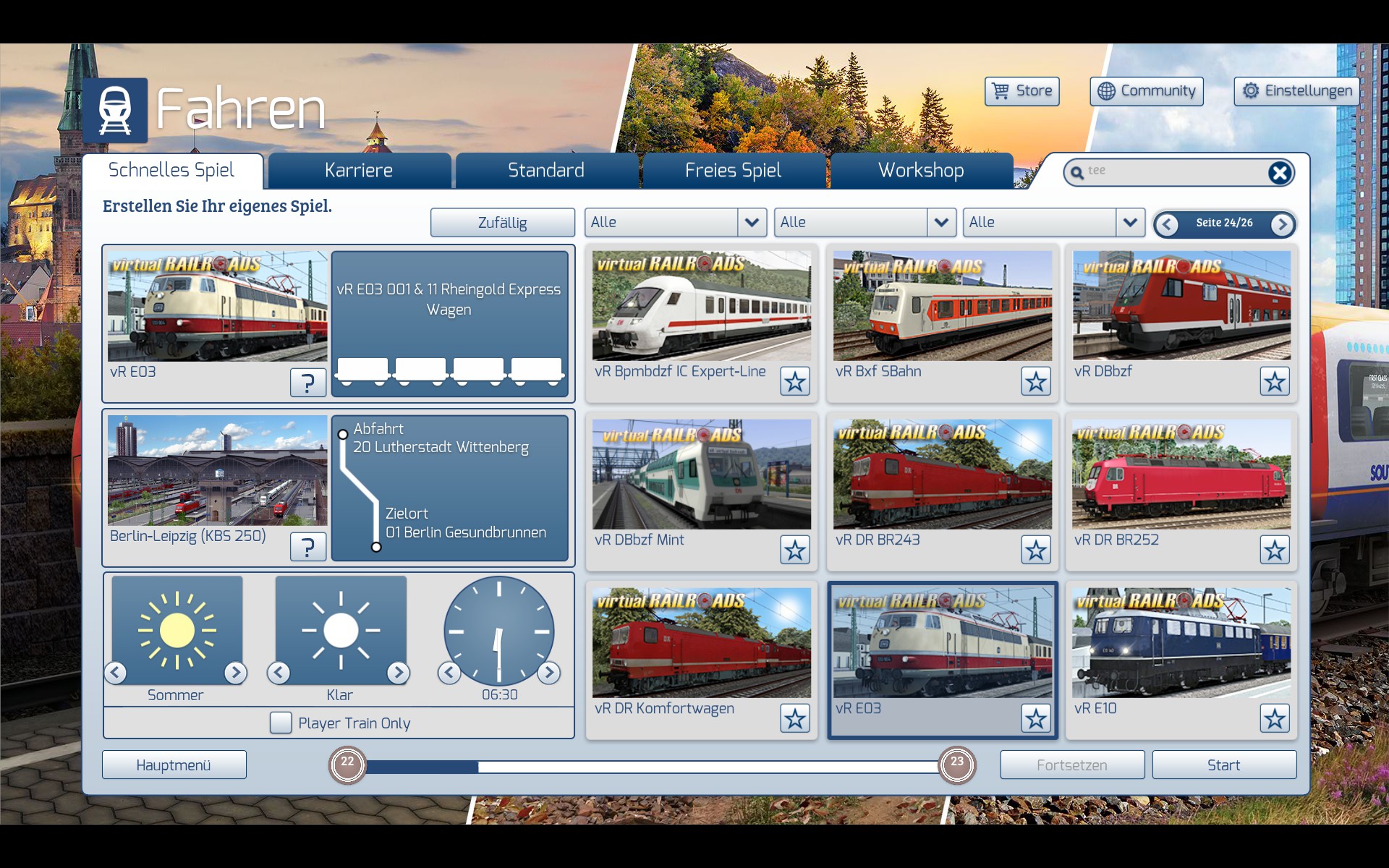
Task: Advance the clock time with right arrow
Action: tap(549, 673)
